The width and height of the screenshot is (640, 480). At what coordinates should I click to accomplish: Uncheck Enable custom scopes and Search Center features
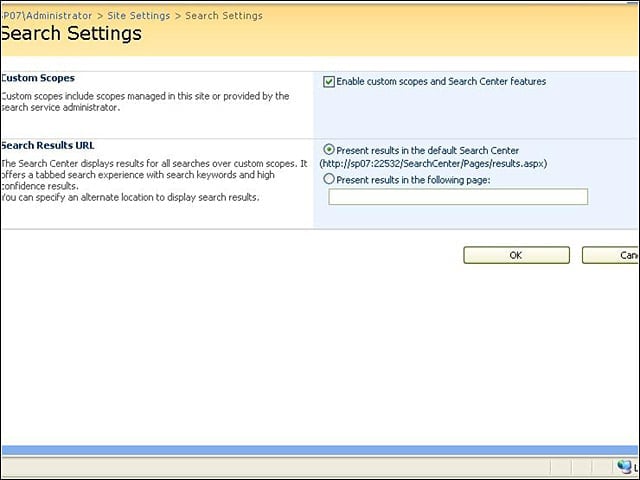[x=329, y=82]
